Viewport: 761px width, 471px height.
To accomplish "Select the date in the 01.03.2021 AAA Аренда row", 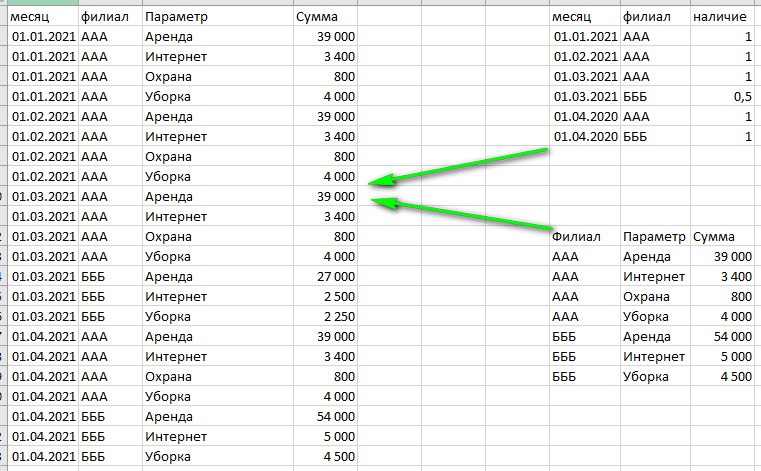I will (44, 197).
